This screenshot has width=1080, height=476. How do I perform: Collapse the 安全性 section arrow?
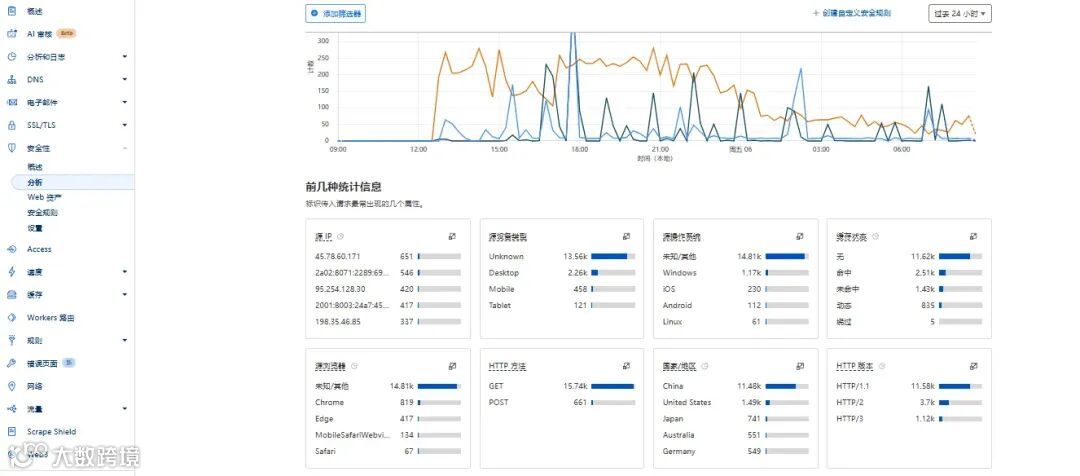(x=125, y=148)
